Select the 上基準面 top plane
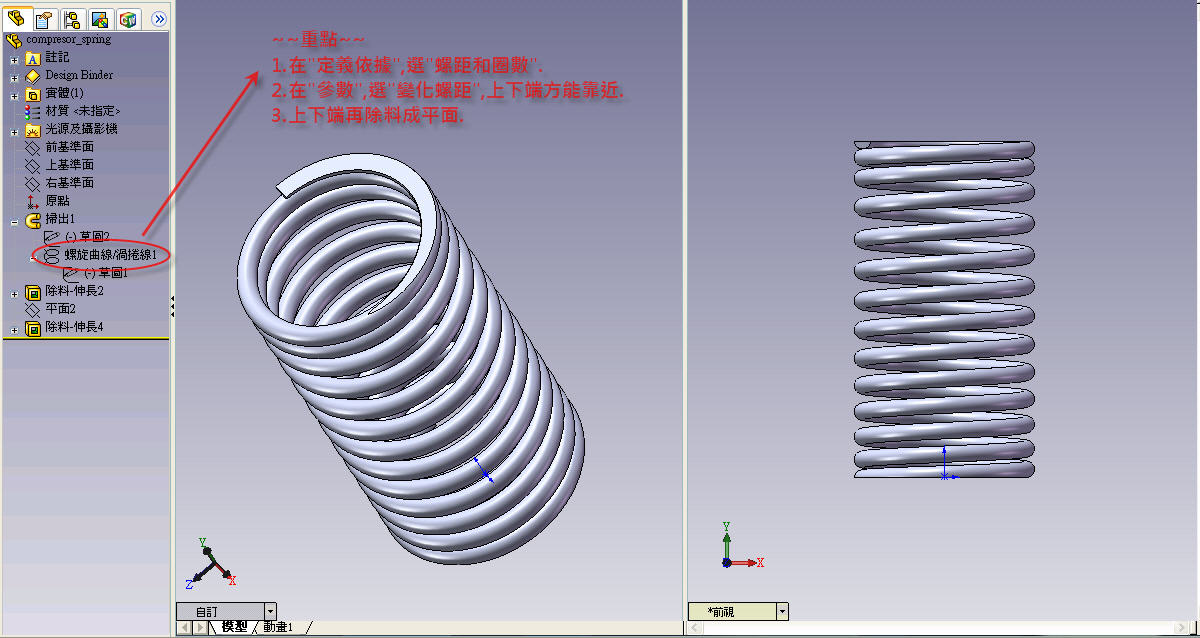Viewport: 1200px width, 638px height. pyautogui.click(x=70, y=165)
